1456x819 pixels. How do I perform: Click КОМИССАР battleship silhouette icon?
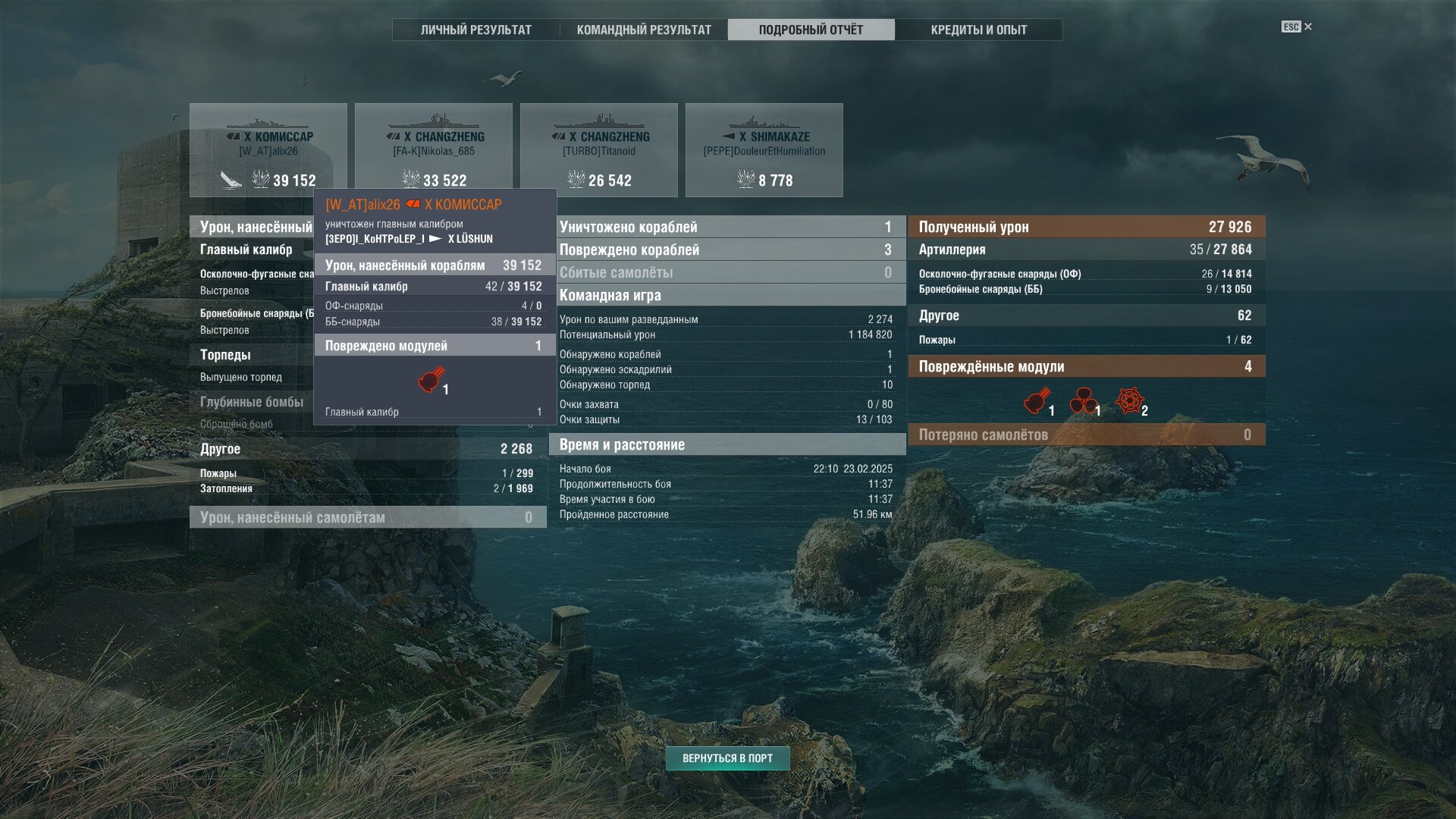coord(268,123)
